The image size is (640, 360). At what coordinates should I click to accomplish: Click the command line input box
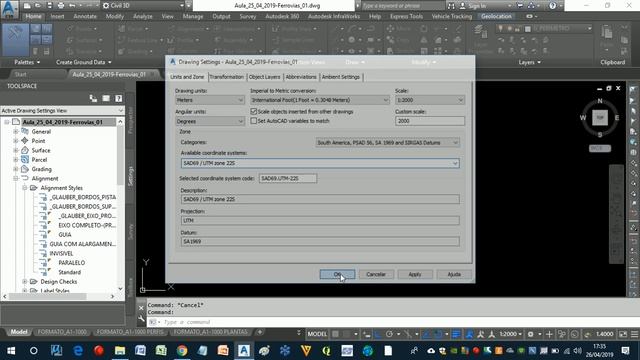click(392, 322)
